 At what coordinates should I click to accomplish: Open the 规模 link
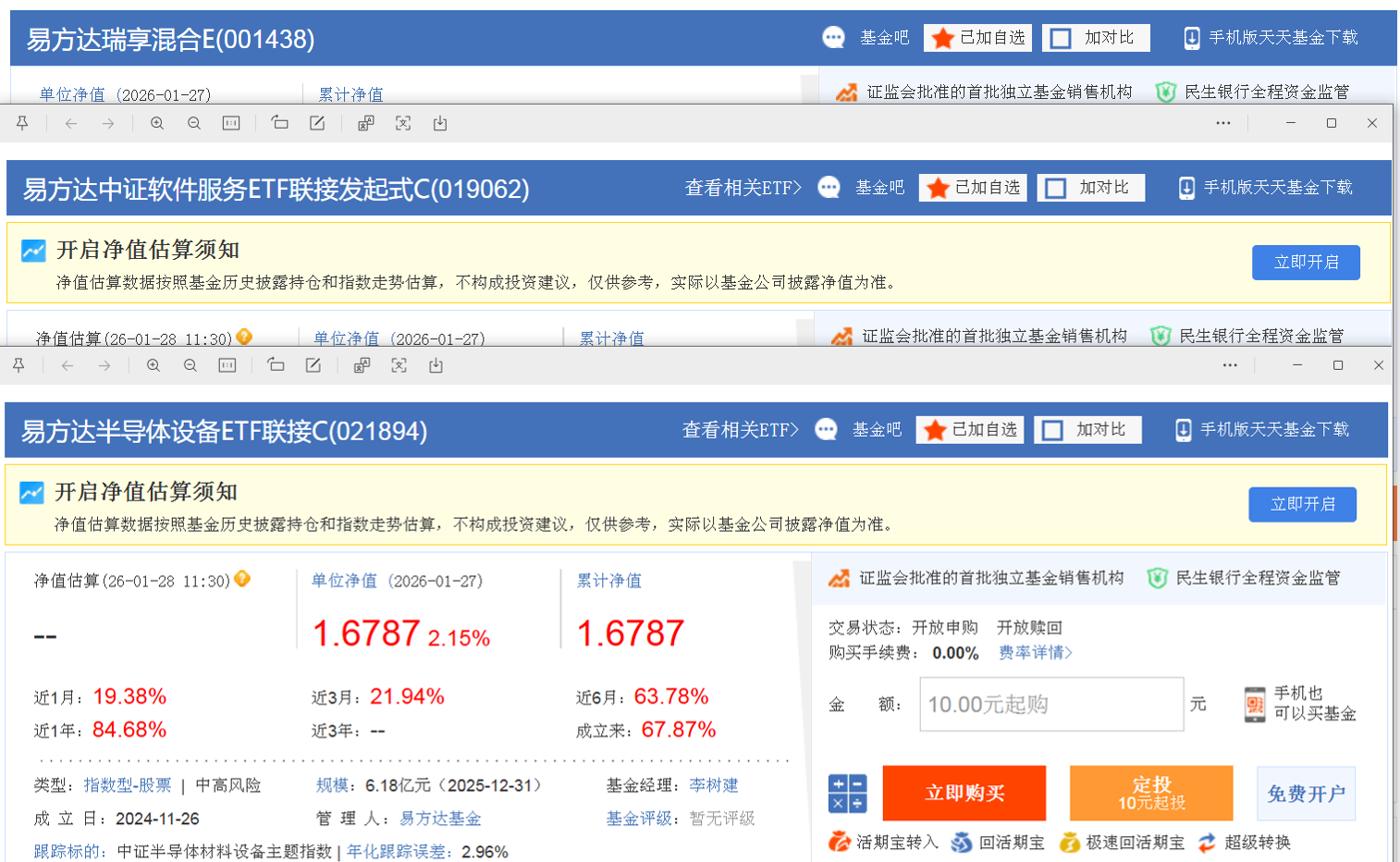(332, 785)
